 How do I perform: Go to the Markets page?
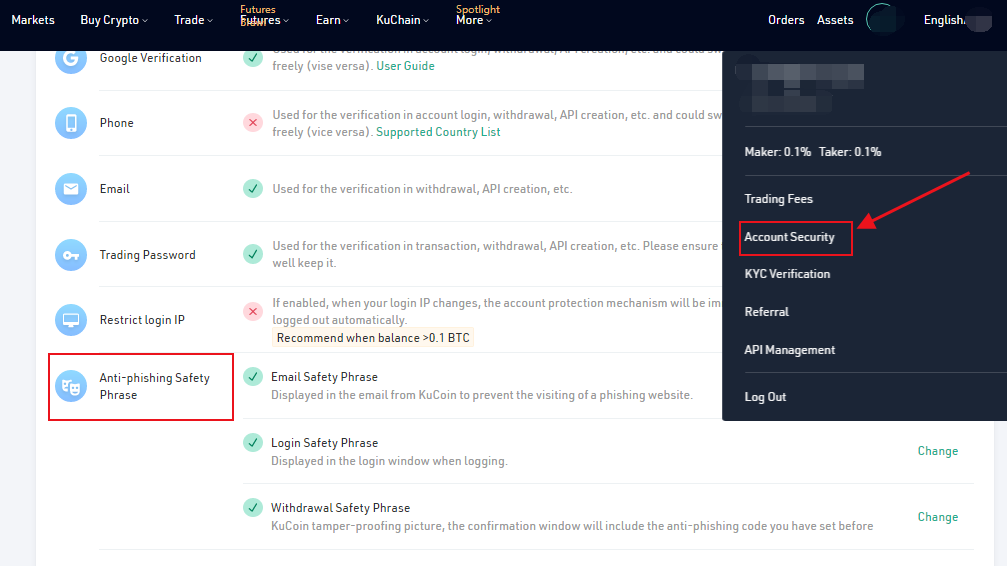pos(33,20)
